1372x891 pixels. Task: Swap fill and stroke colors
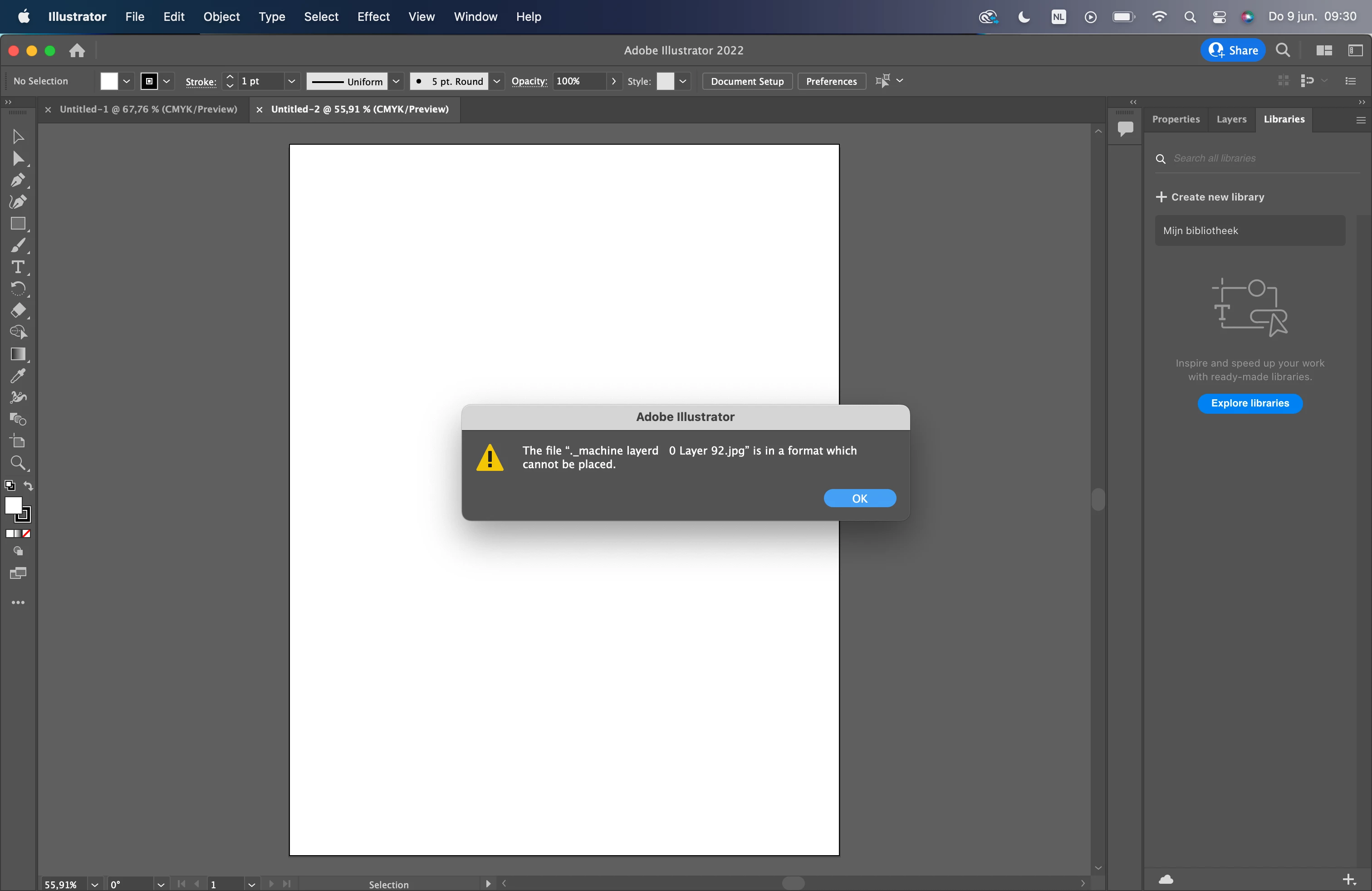28,486
